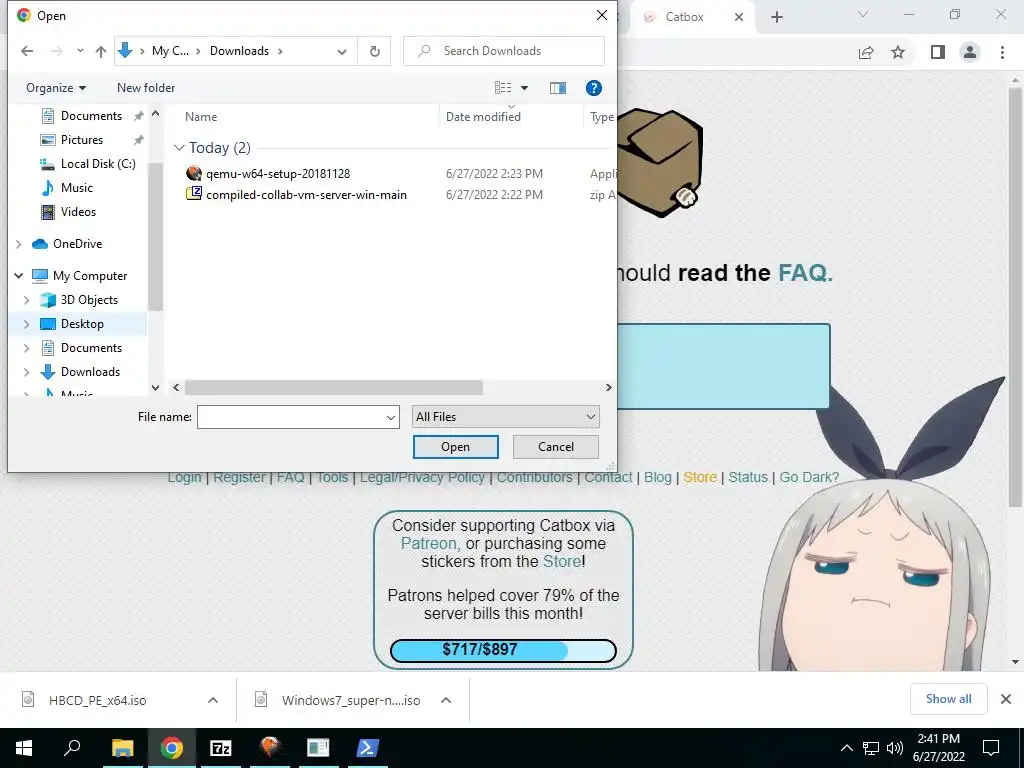
Task: Select qemu-w64-setup-20181128 file
Action: tap(278, 174)
